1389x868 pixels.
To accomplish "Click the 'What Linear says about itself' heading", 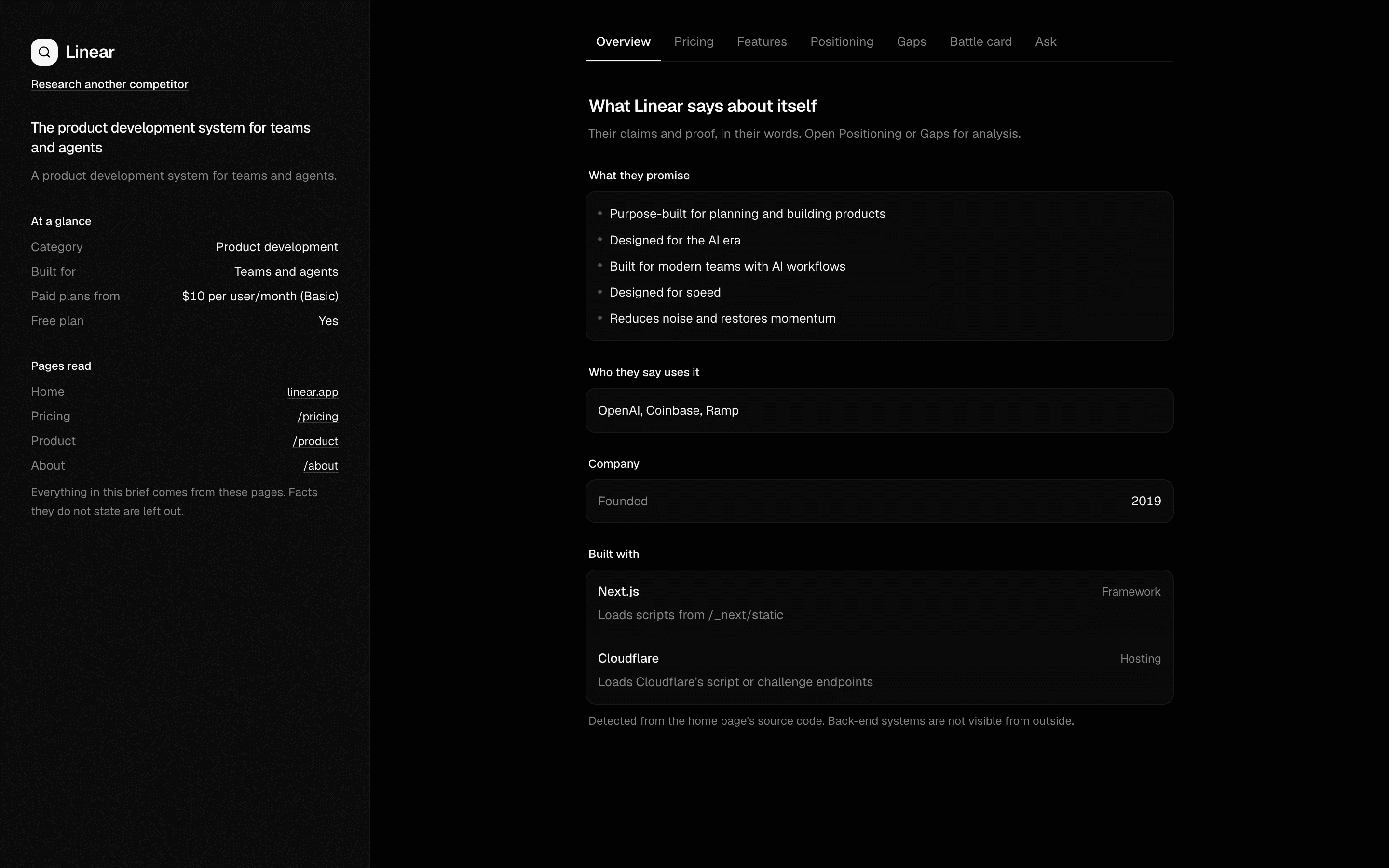I will [x=703, y=106].
